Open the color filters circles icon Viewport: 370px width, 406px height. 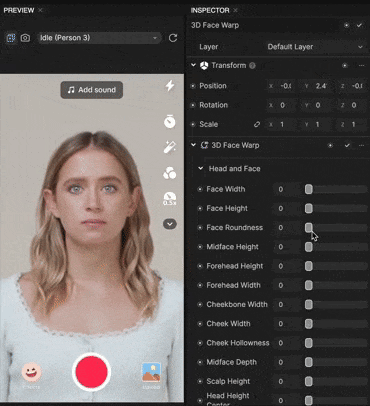170,173
